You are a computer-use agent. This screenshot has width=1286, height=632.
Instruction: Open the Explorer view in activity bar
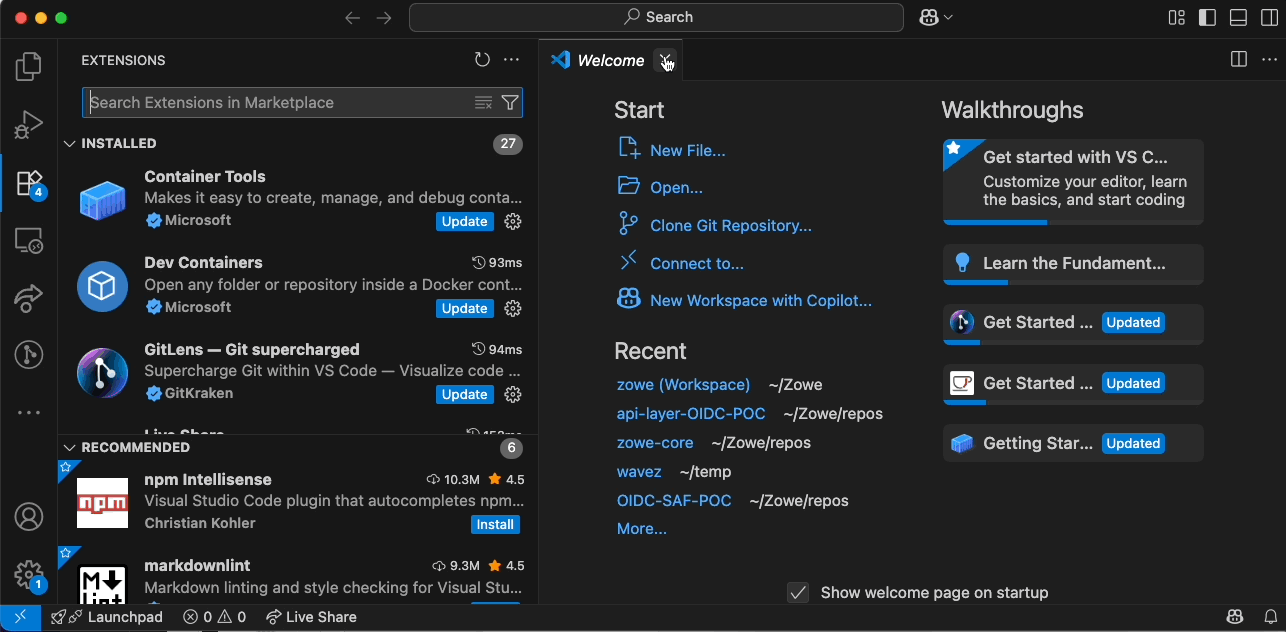[x=28, y=67]
